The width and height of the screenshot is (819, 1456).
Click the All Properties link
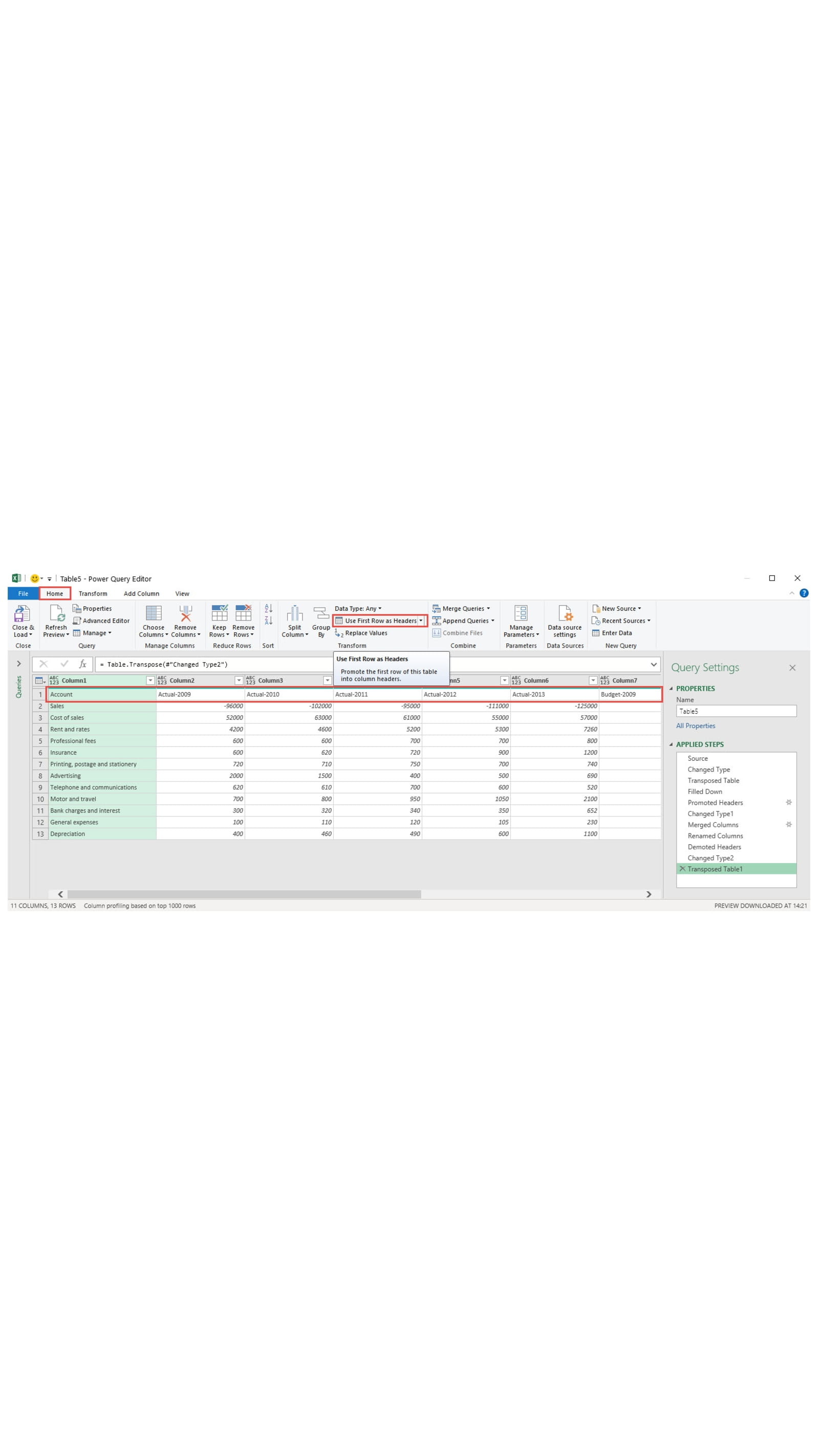(x=695, y=726)
